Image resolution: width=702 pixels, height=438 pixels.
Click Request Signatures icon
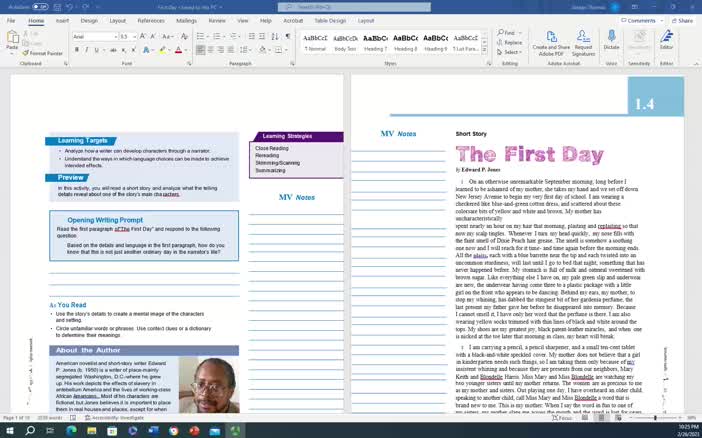click(x=583, y=42)
